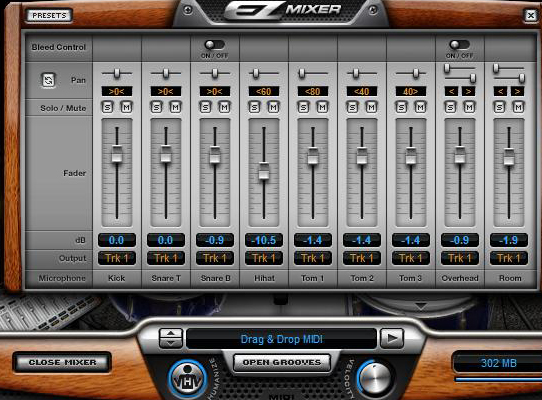
Task: Solo the Snare T channel
Action: [x=157, y=108]
